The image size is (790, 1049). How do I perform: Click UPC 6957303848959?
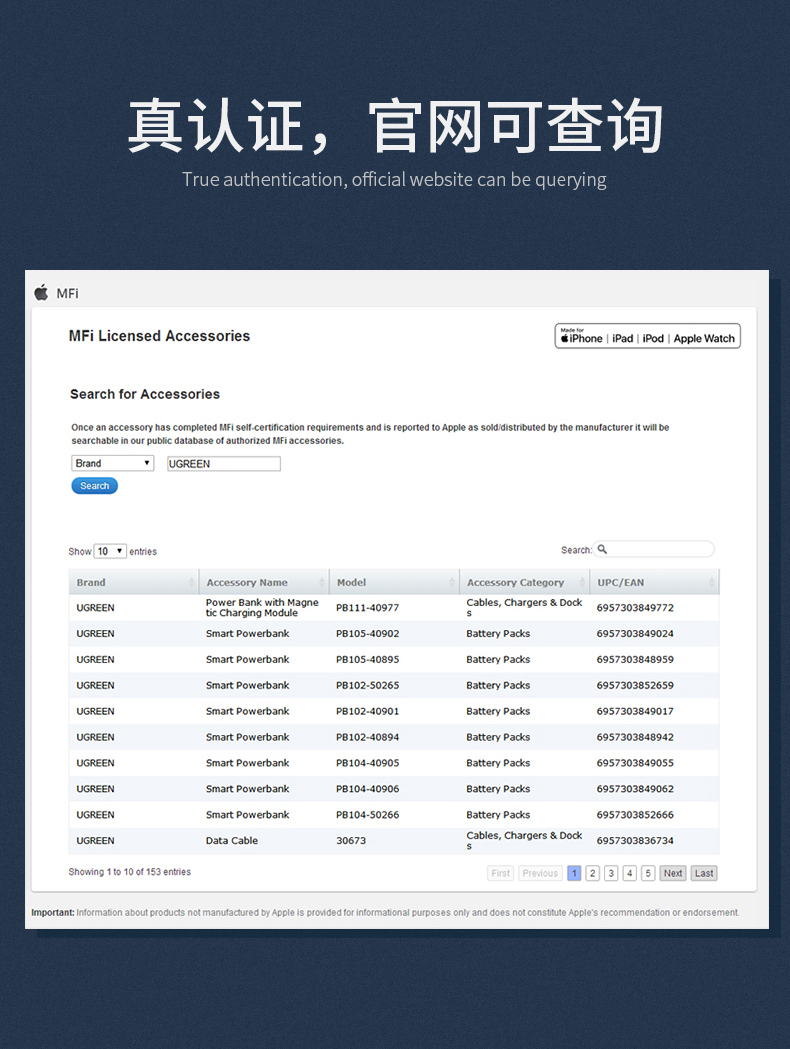pyautogui.click(x=635, y=660)
